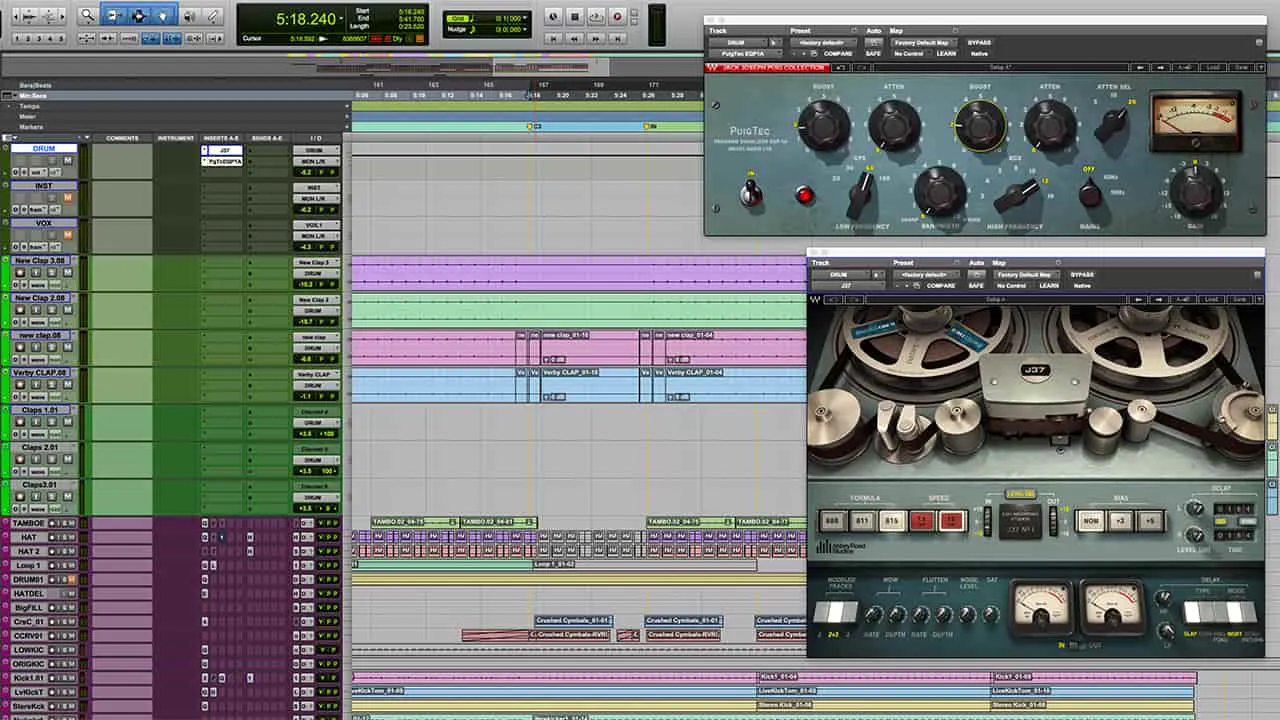Open PuigTec EQP1A insert selector dropdown
Image resolution: width=1280 pixels, height=720 pixels.
746,54
